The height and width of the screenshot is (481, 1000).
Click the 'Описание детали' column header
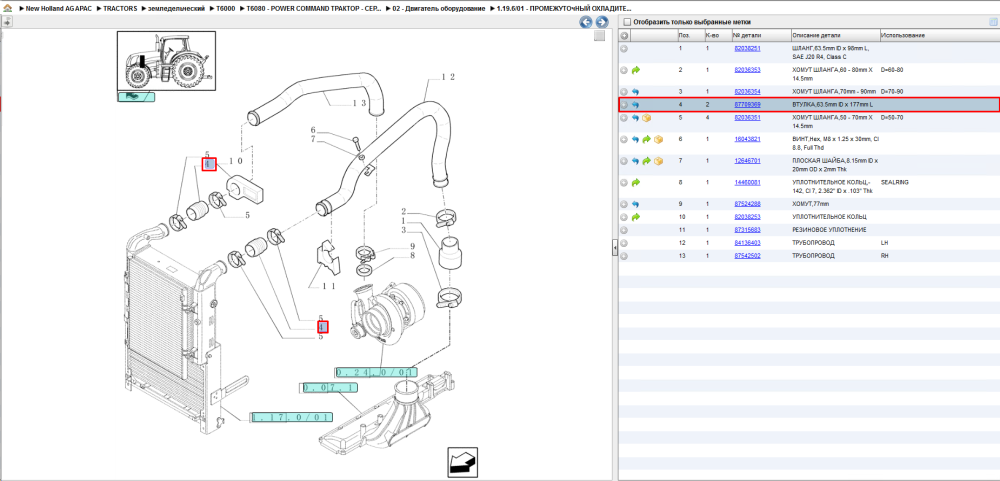[817, 36]
